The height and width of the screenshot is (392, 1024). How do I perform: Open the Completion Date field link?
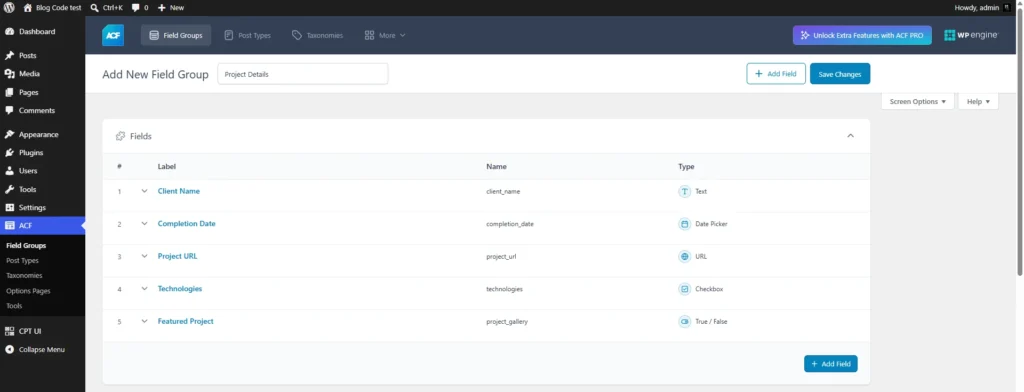click(x=187, y=223)
